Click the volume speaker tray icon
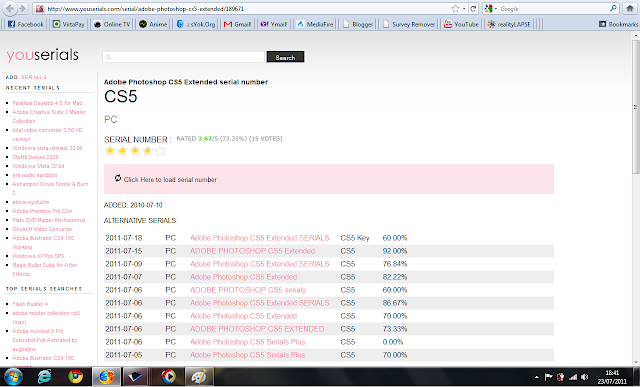The height and width of the screenshot is (387, 640). coord(584,377)
